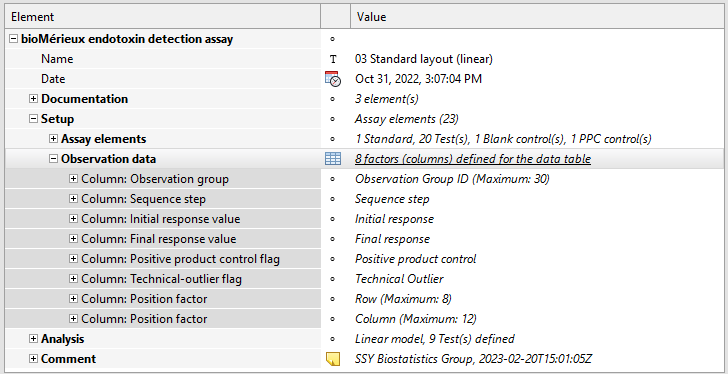Expand the Assay elements node

pos(53,139)
